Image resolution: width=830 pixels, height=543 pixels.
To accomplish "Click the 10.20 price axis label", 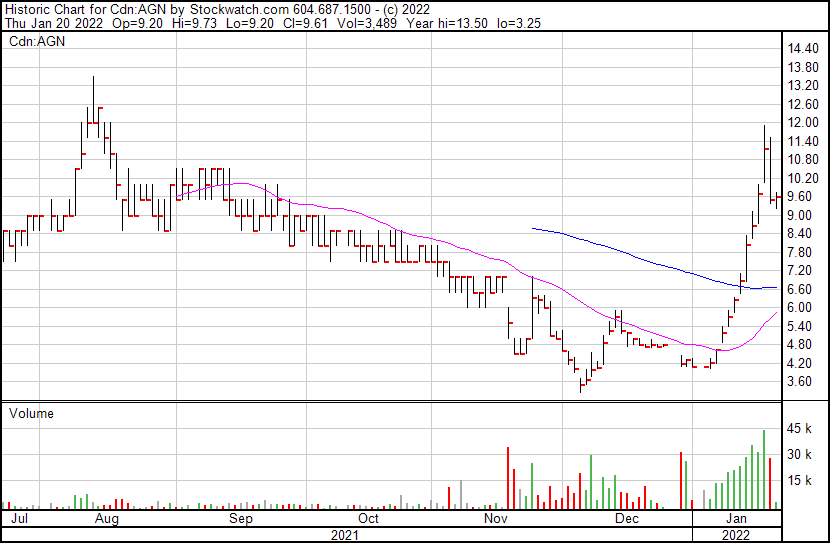I will [803, 178].
